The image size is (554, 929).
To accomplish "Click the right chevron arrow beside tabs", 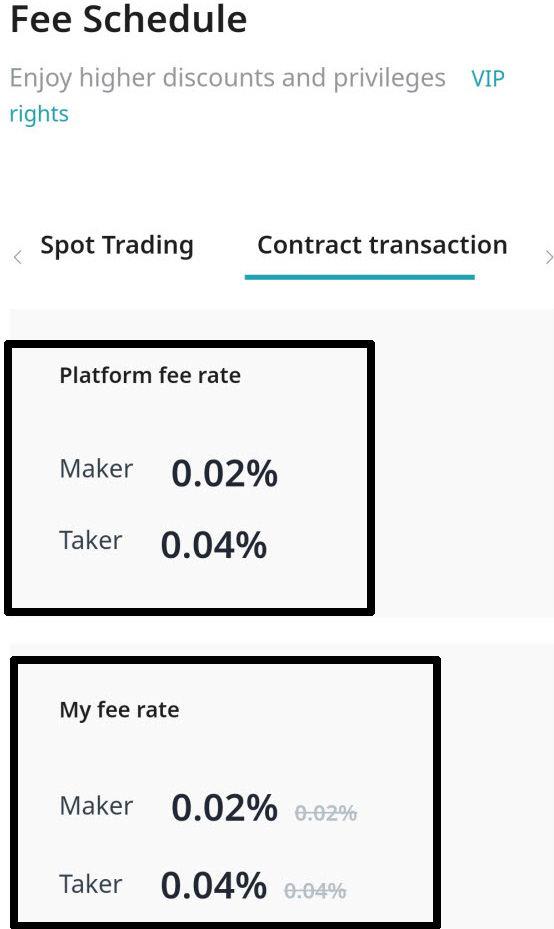I will pos(549,257).
